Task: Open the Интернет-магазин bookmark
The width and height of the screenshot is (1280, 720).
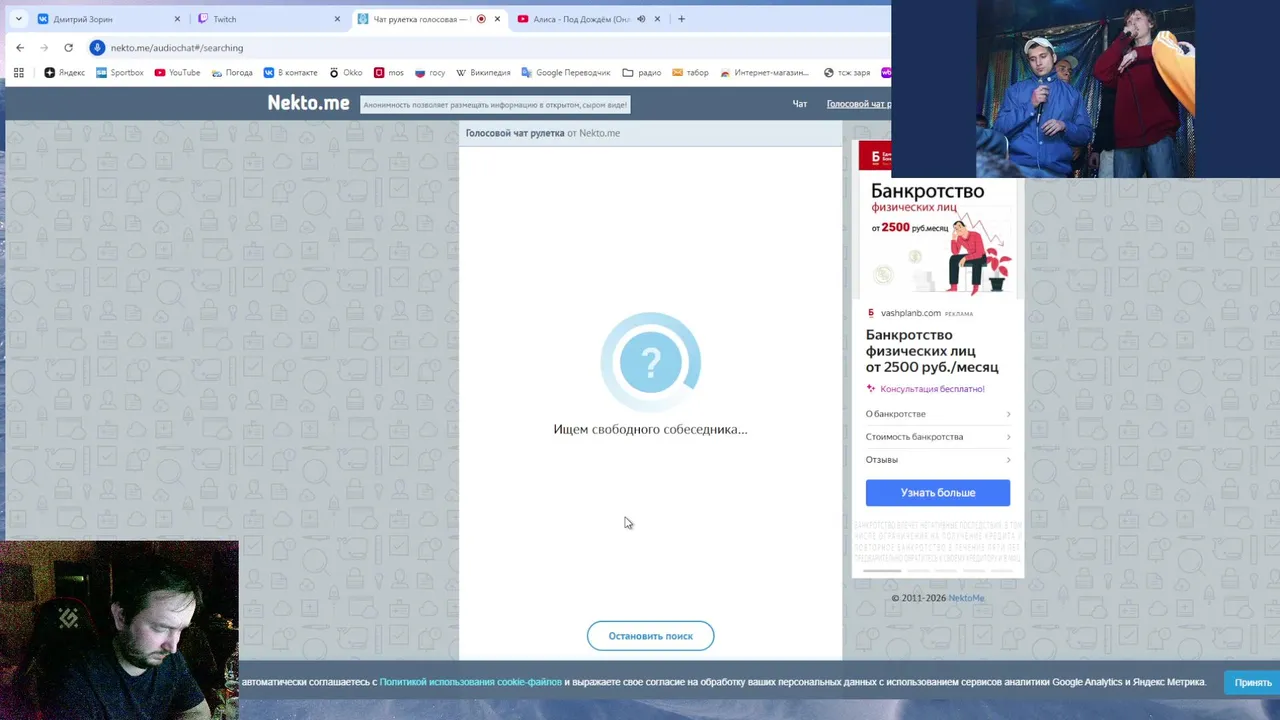Action: point(765,73)
